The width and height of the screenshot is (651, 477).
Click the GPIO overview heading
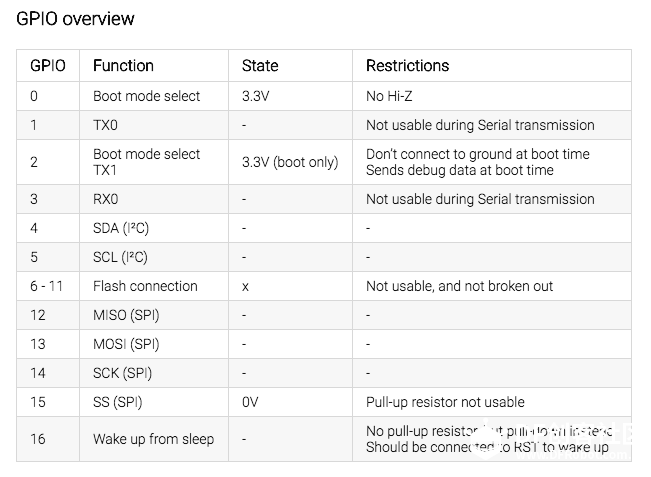75,19
